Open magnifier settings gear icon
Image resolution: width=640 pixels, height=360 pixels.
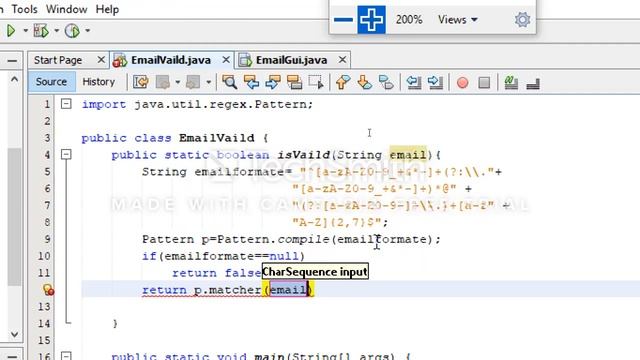(x=522, y=19)
